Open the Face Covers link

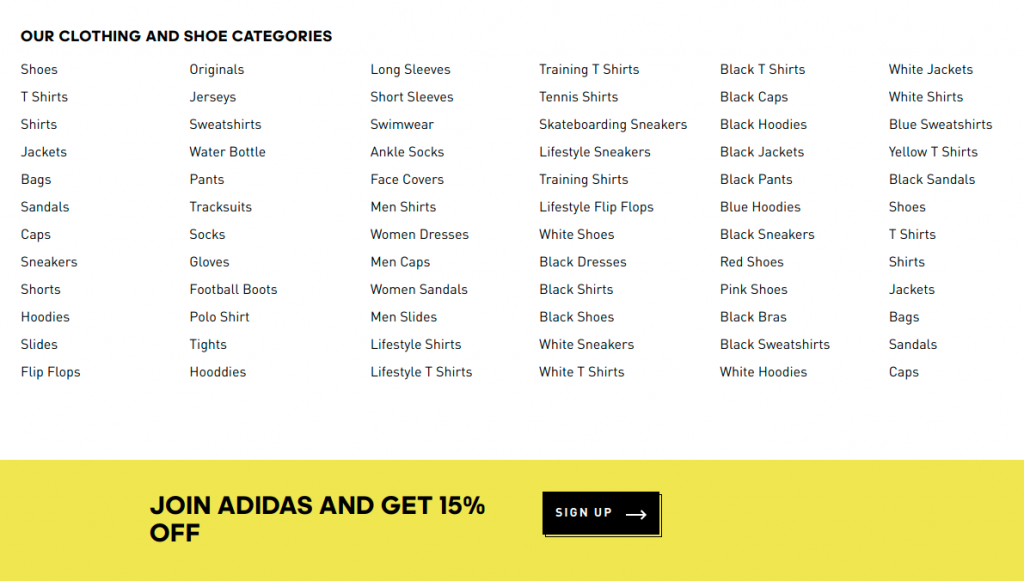(x=407, y=180)
